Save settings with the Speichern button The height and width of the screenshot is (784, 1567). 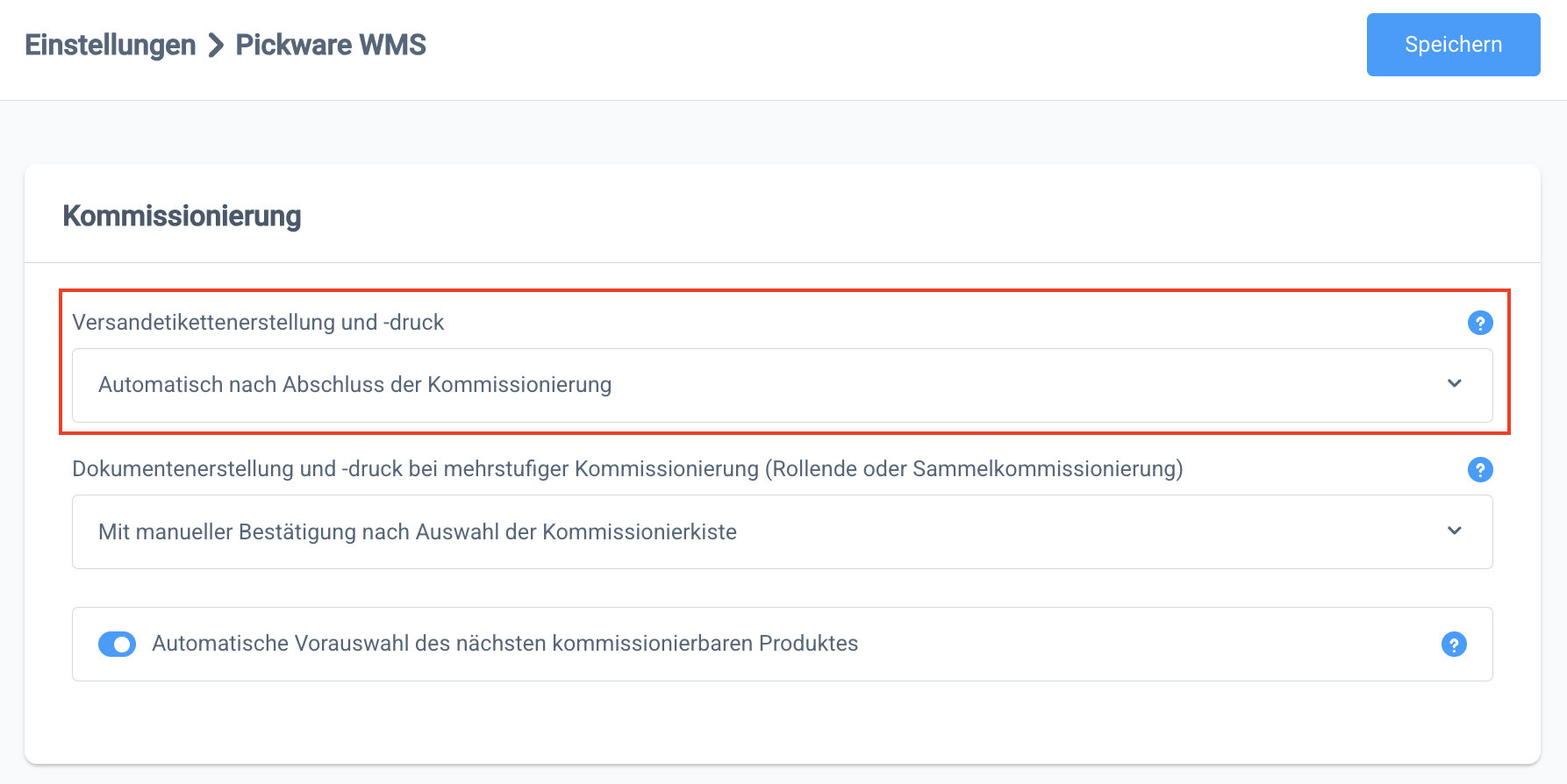tap(1453, 45)
